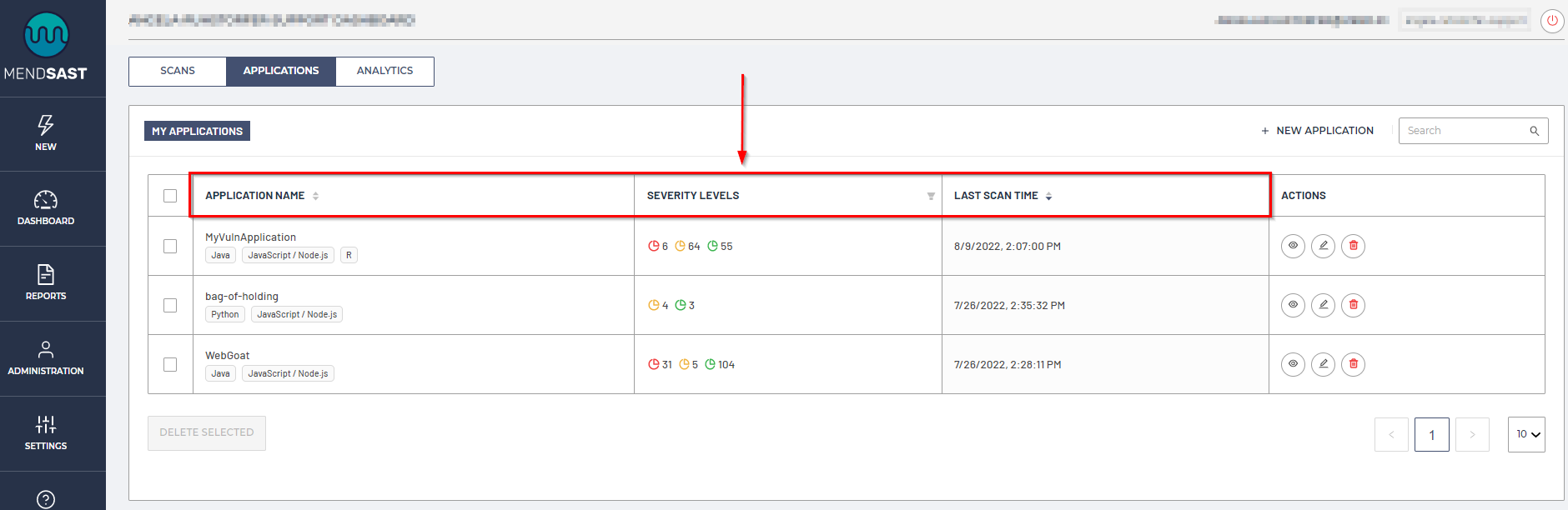Delete the WebGoat application via trash icon

click(x=1353, y=364)
